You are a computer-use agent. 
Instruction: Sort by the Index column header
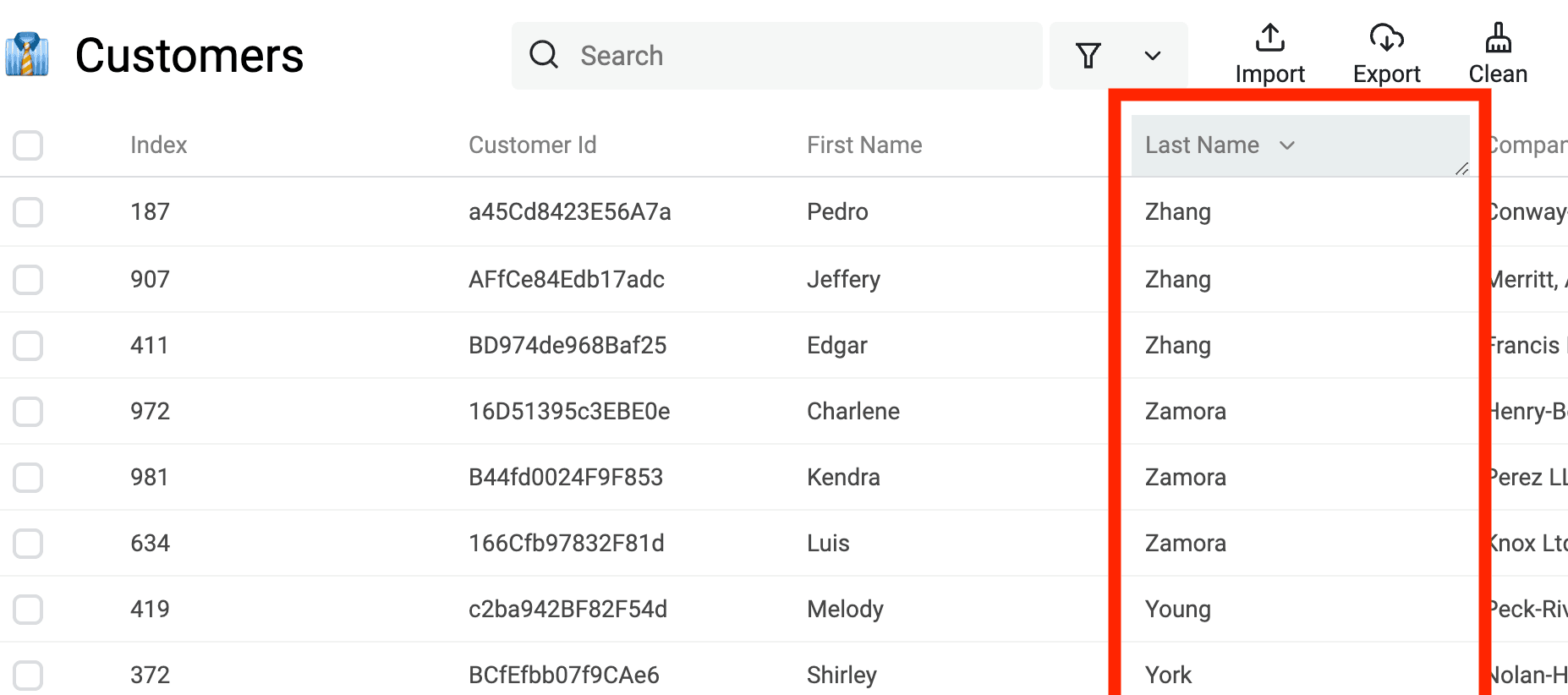tap(159, 145)
